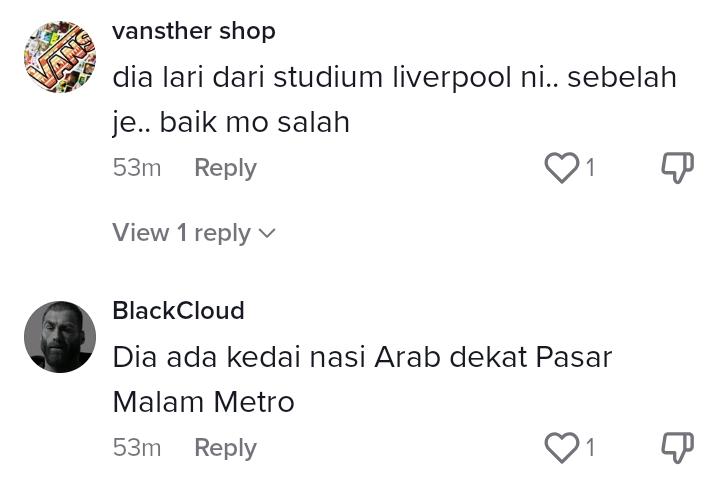
Task: Open the 'BlackCloud' username link
Action: pos(178,311)
